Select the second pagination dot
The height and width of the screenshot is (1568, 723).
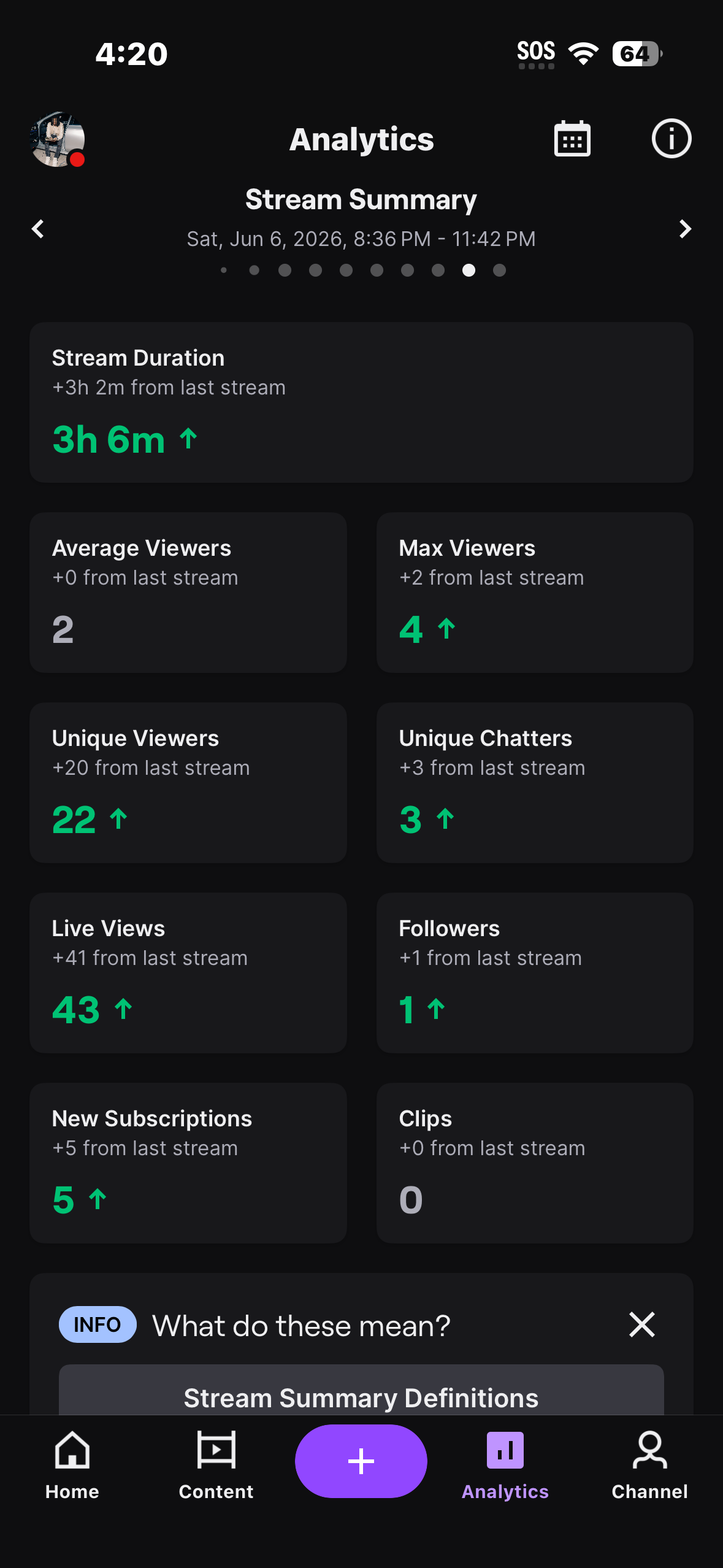pos(254,270)
